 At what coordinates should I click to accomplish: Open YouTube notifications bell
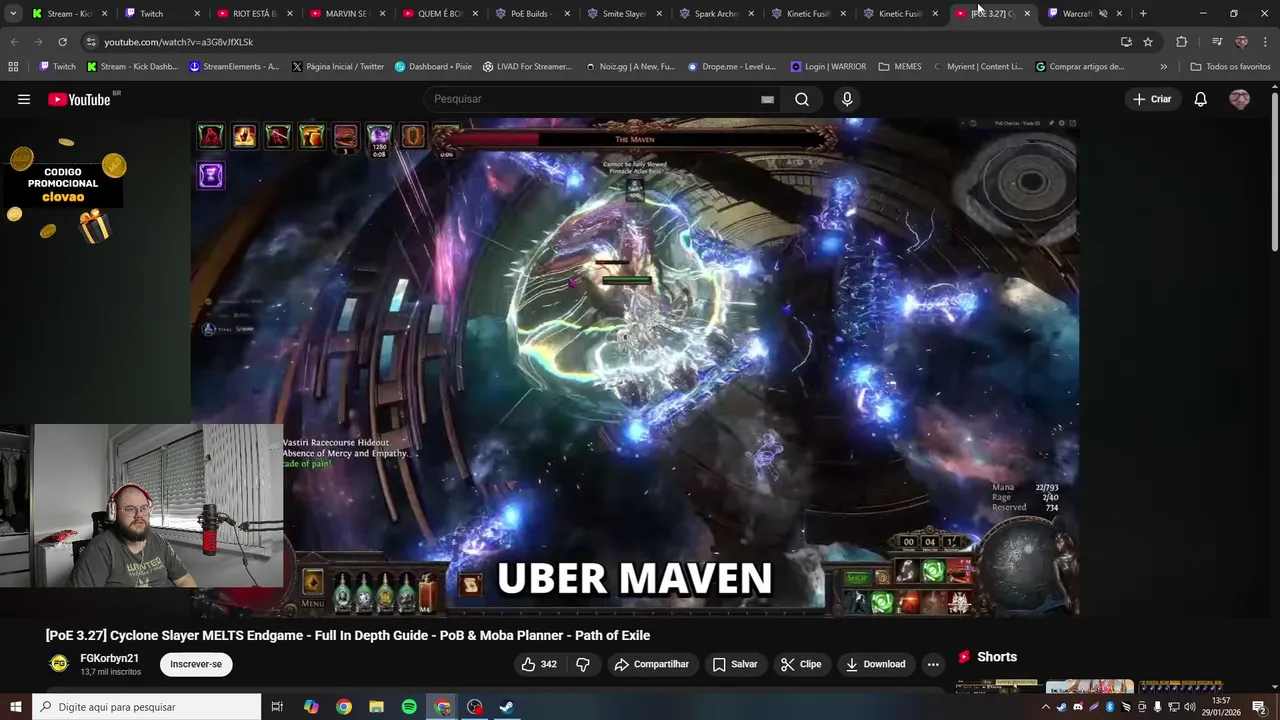1200,99
